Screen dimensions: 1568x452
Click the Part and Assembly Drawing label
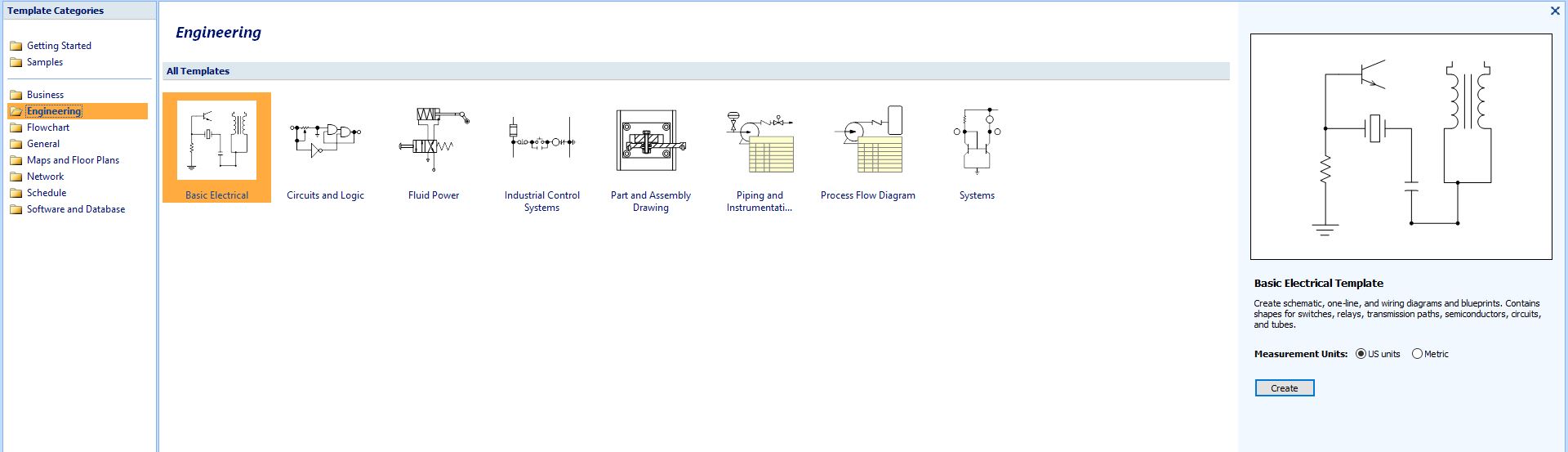pyautogui.click(x=651, y=201)
